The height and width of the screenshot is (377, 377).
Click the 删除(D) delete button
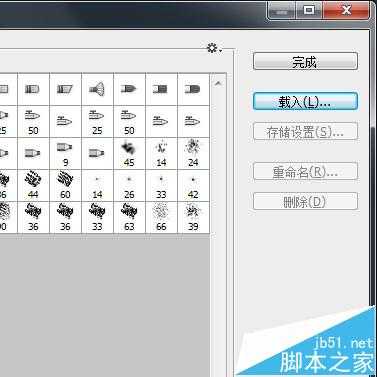[x=305, y=201]
